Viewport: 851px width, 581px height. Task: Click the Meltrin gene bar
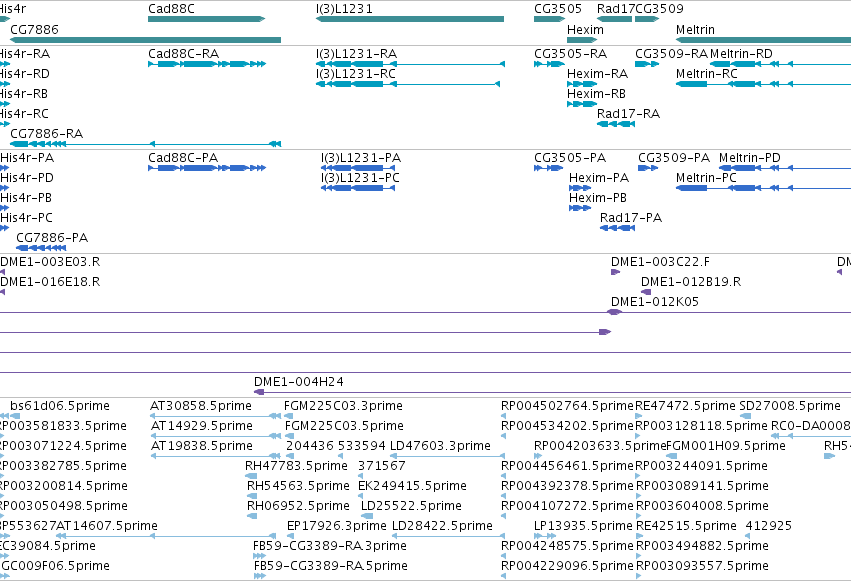[x=763, y=40]
